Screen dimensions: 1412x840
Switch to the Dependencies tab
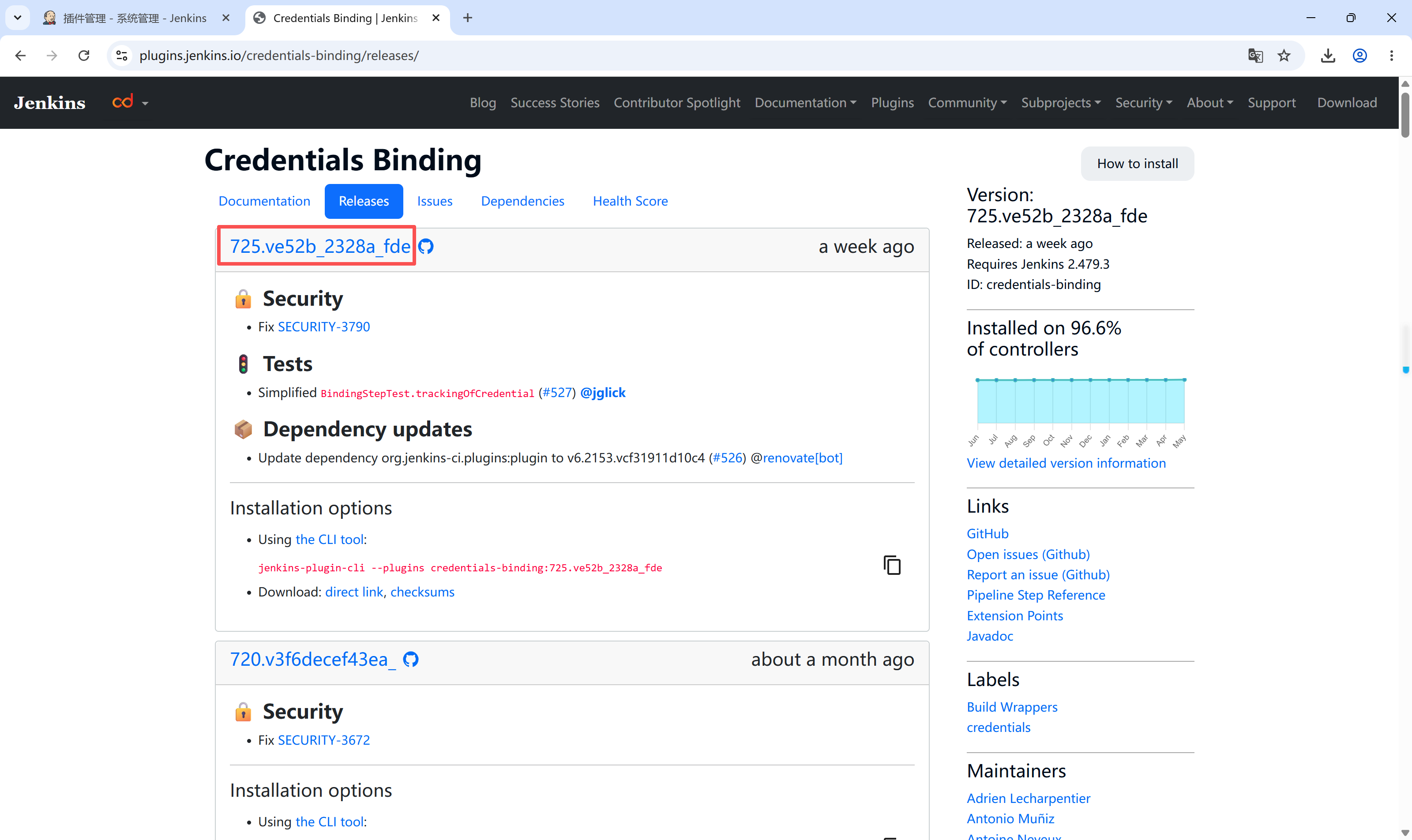point(522,201)
